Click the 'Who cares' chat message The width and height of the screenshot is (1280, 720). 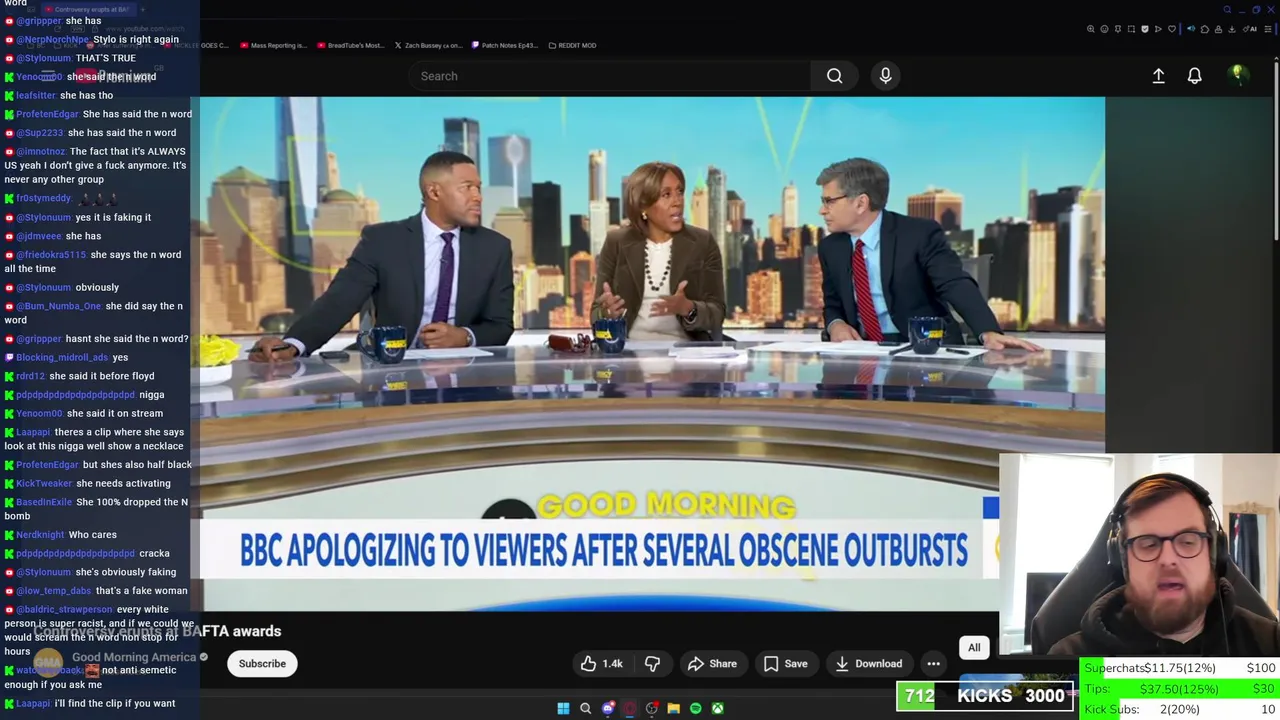(92, 535)
